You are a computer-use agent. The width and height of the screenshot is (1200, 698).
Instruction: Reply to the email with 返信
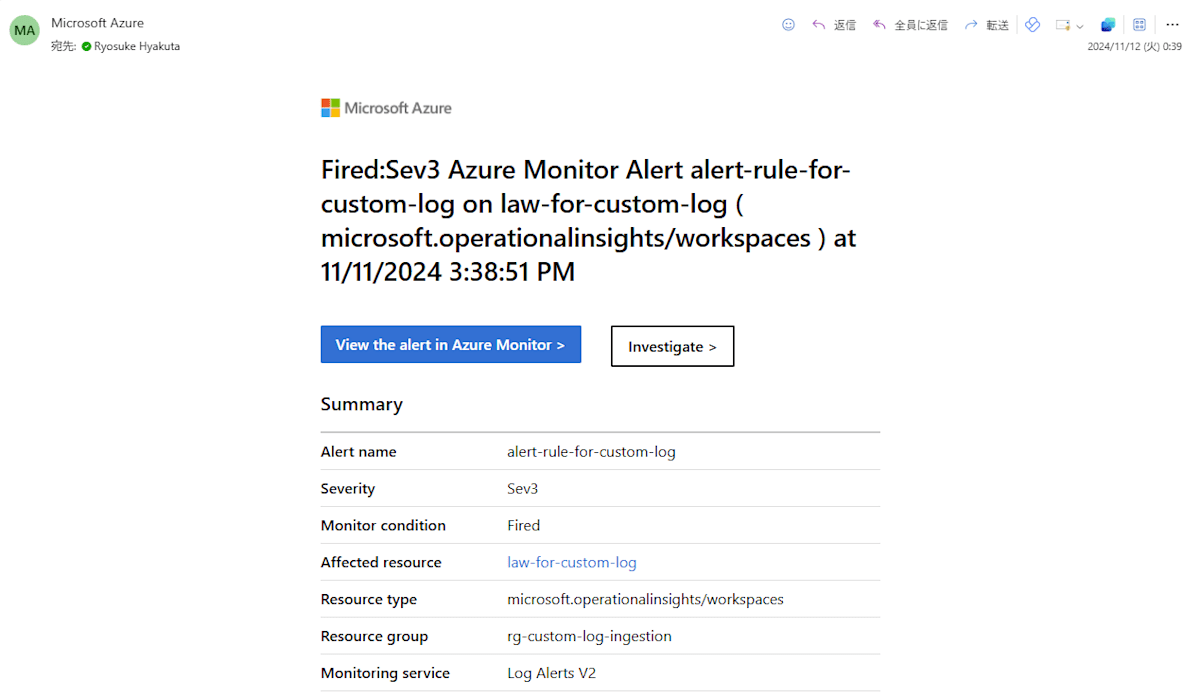click(833, 25)
